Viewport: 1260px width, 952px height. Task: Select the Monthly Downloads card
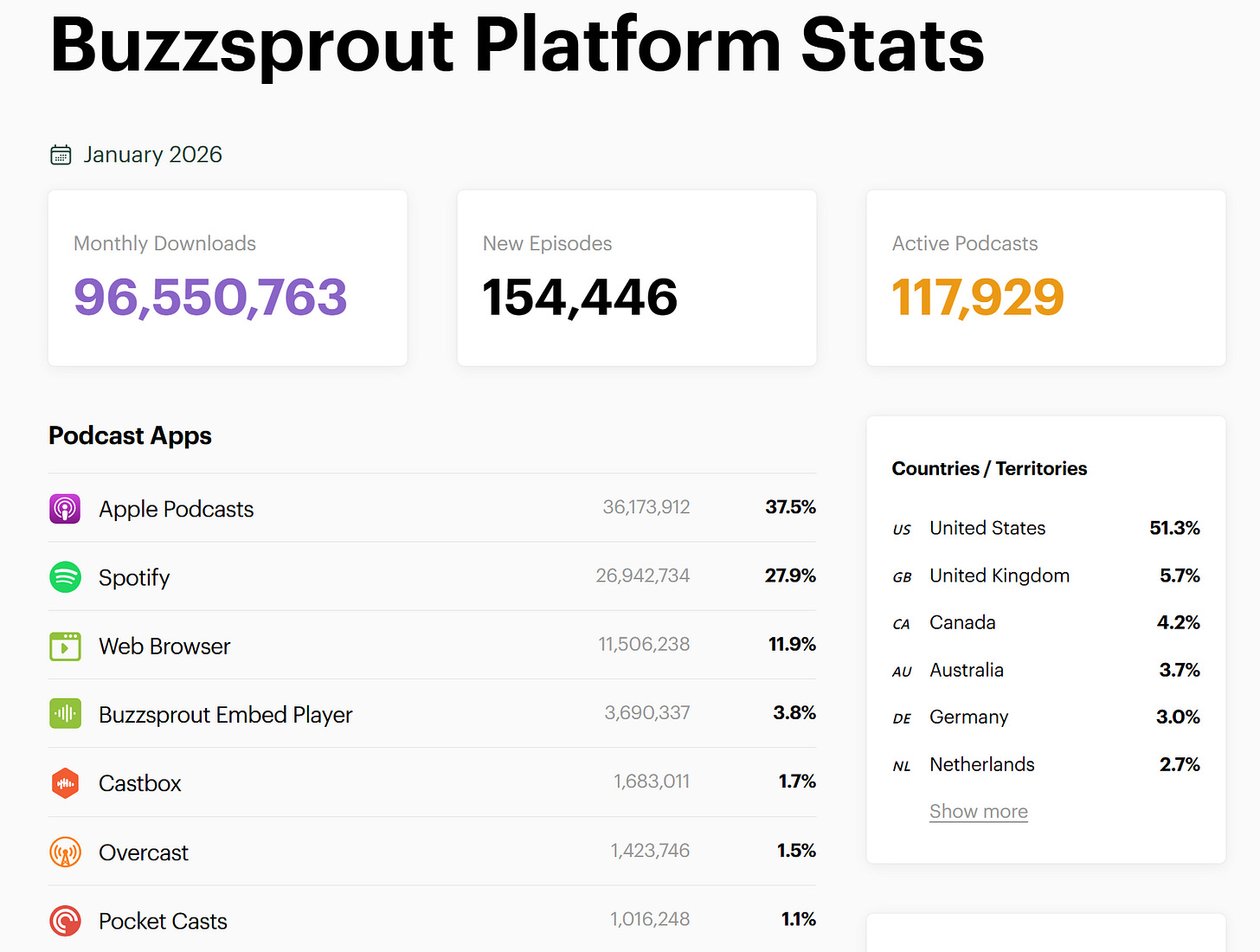228,278
